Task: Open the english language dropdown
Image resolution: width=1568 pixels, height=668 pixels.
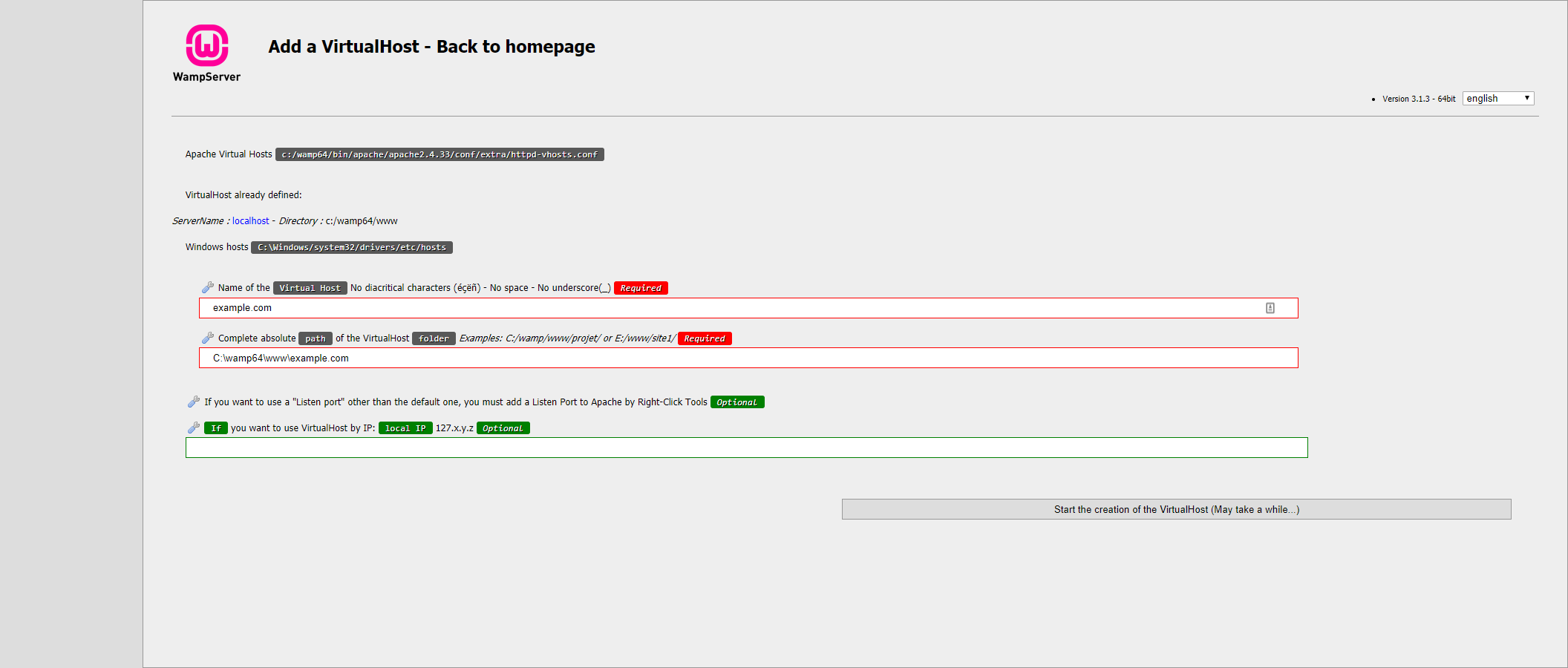Action: tap(1498, 99)
